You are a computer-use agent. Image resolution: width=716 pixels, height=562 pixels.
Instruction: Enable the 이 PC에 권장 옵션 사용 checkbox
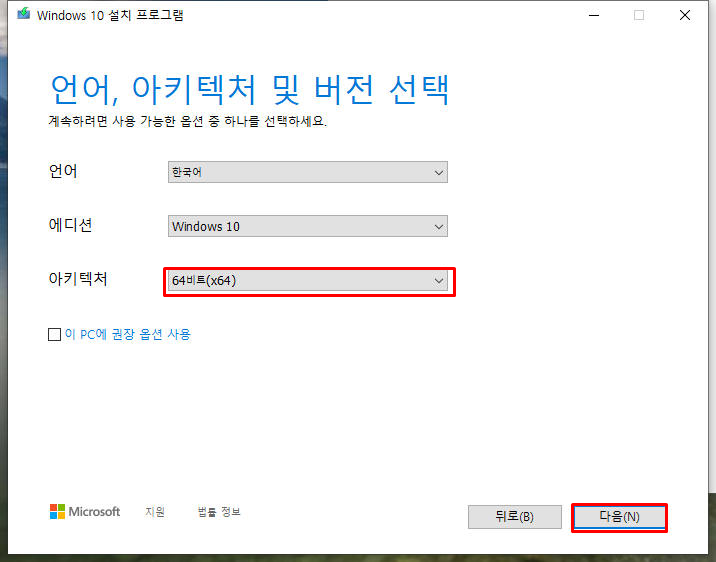pos(54,335)
